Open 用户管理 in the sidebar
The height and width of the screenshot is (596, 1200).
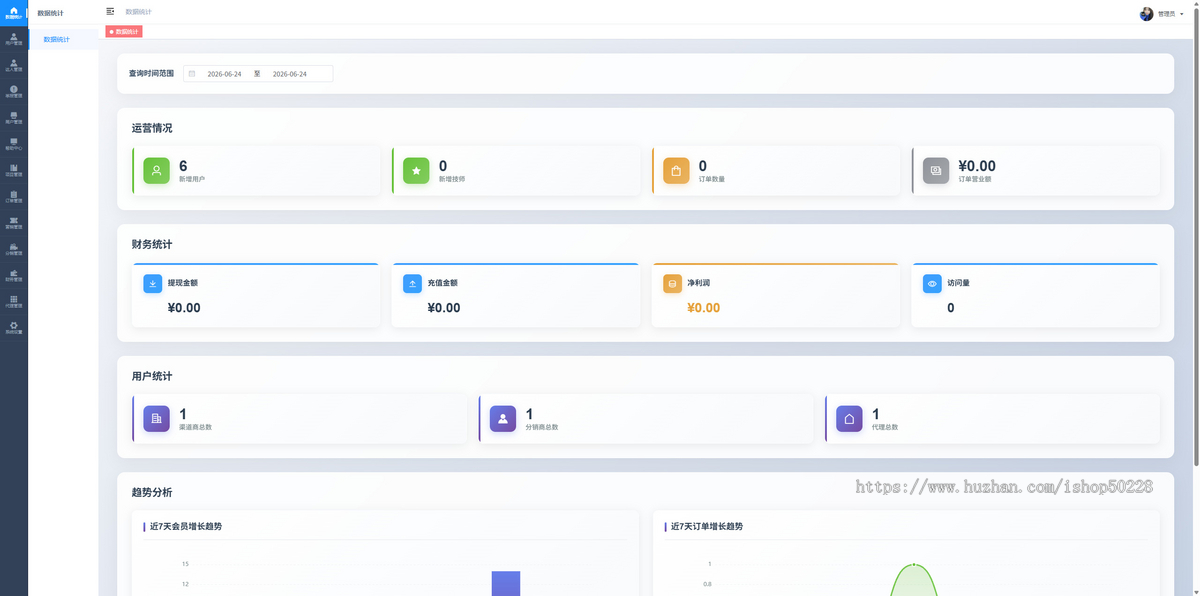(x=14, y=39)
